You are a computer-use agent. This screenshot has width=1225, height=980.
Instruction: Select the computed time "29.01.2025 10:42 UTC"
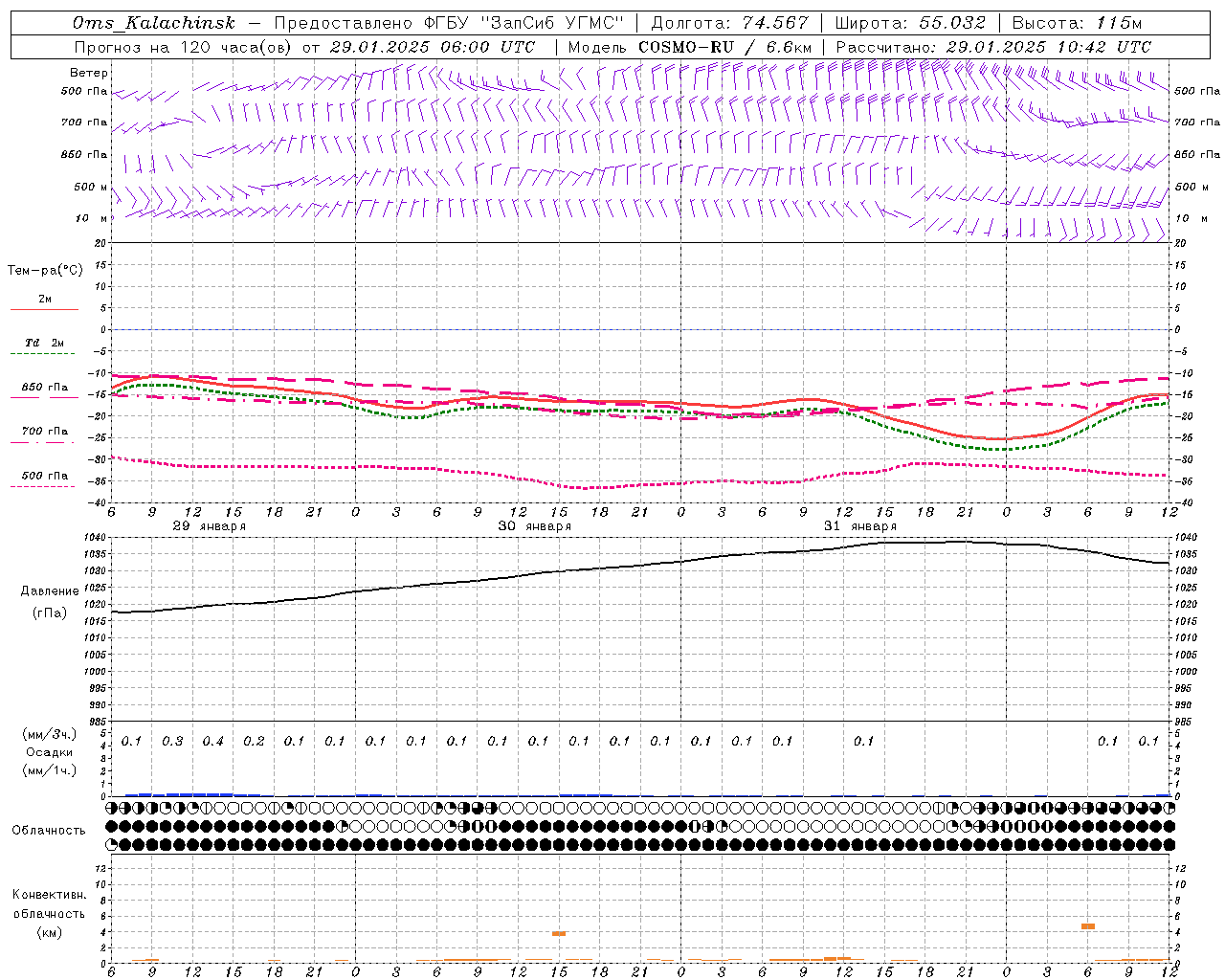click(x=1048, y=47)
